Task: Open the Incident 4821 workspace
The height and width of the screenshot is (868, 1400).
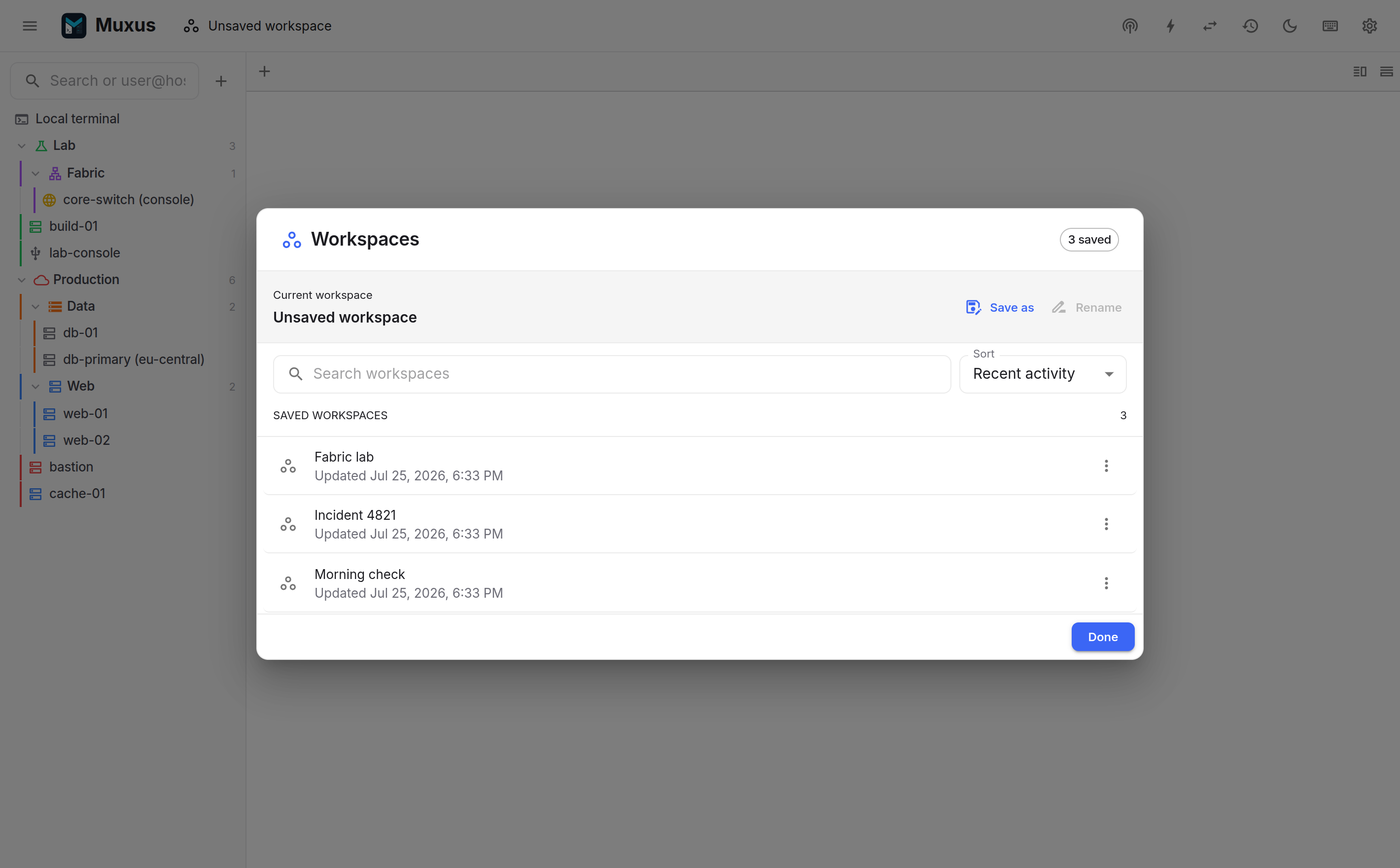Action: click(700, 524)
